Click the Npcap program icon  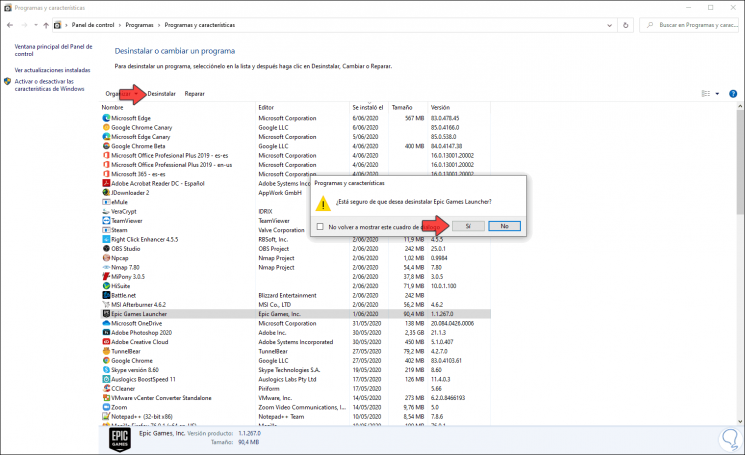click(x=106, y=258)
